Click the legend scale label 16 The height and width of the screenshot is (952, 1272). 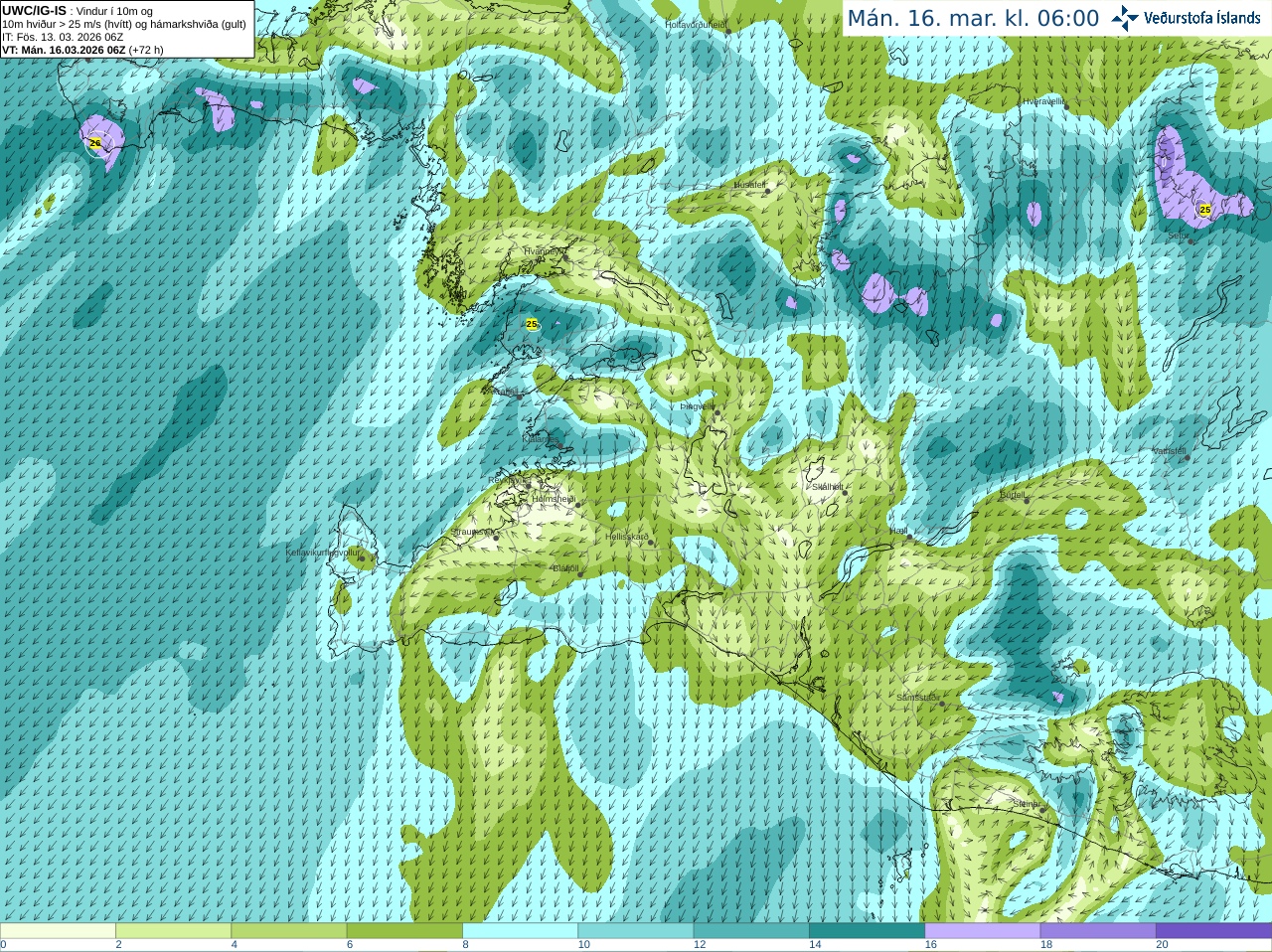(931, 945)
